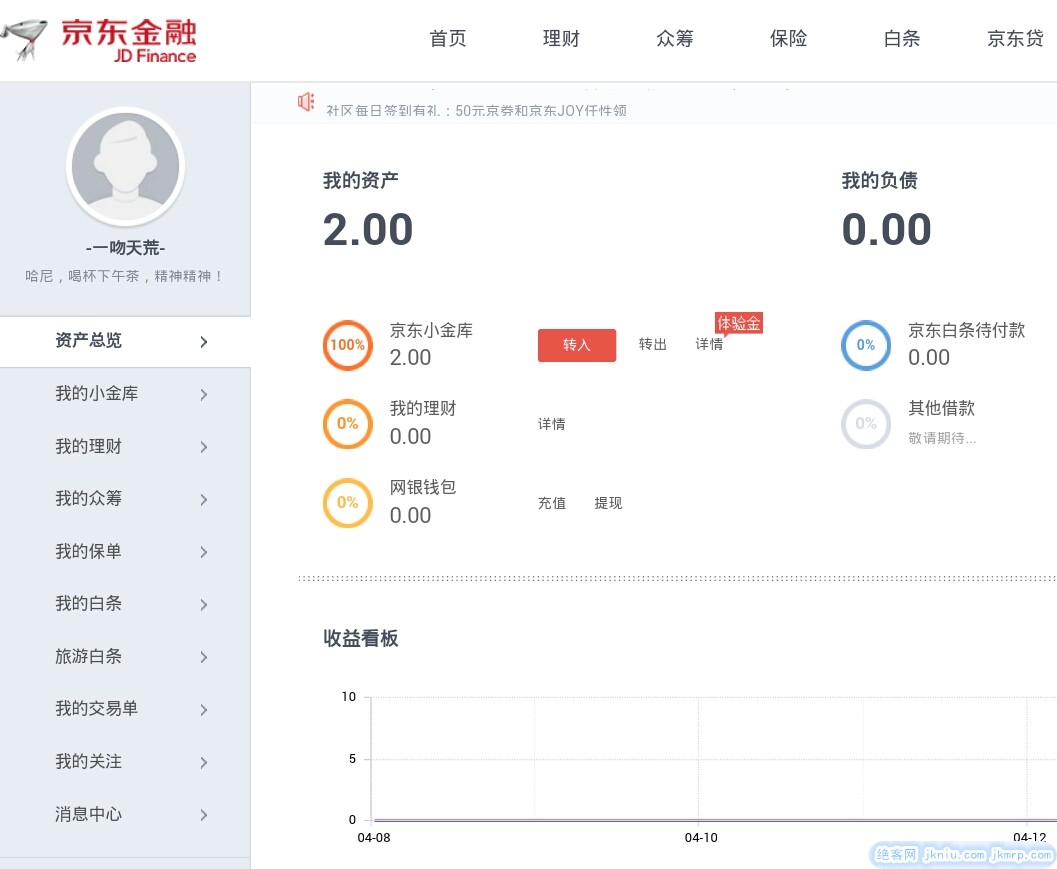Screen dimensions: 1057x869
Task: Click the 提现 link for 网银钱包
Action: [x=608, y=503]
